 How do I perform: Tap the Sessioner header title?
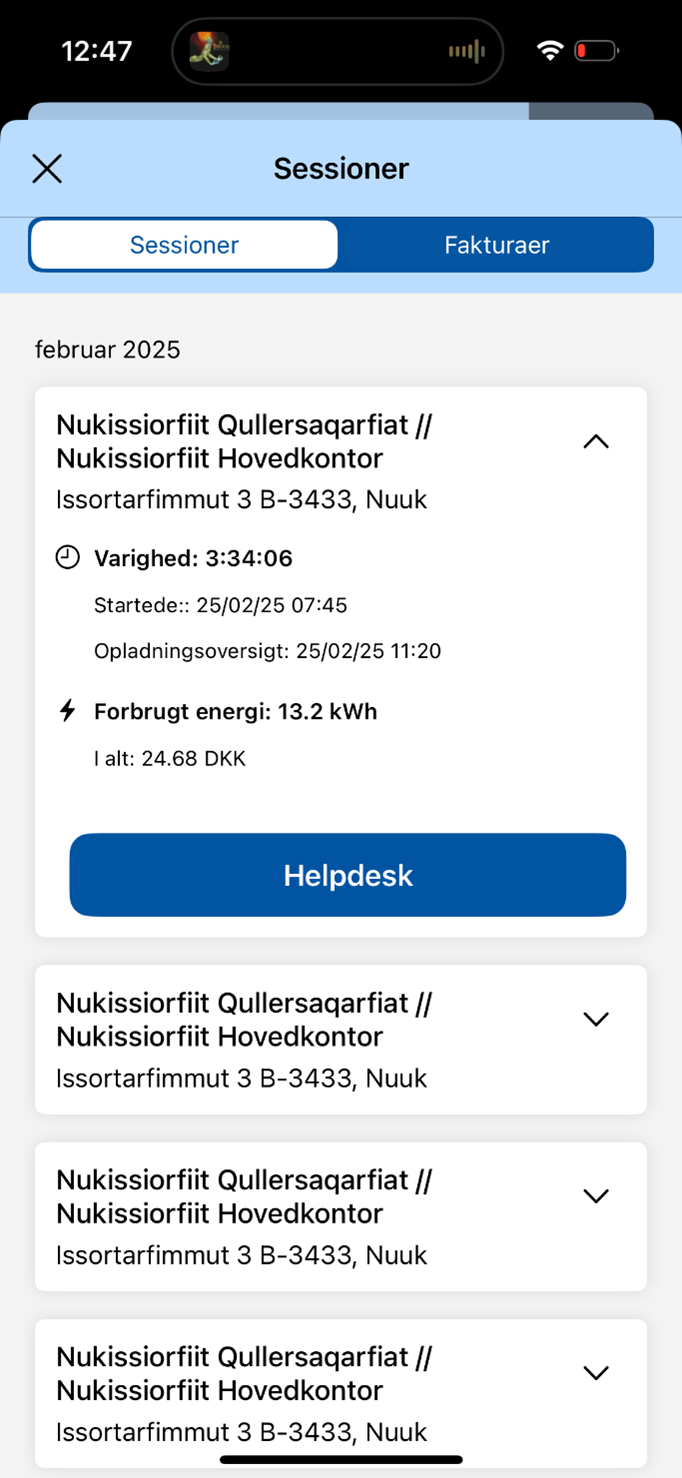[x=341, y=169]
